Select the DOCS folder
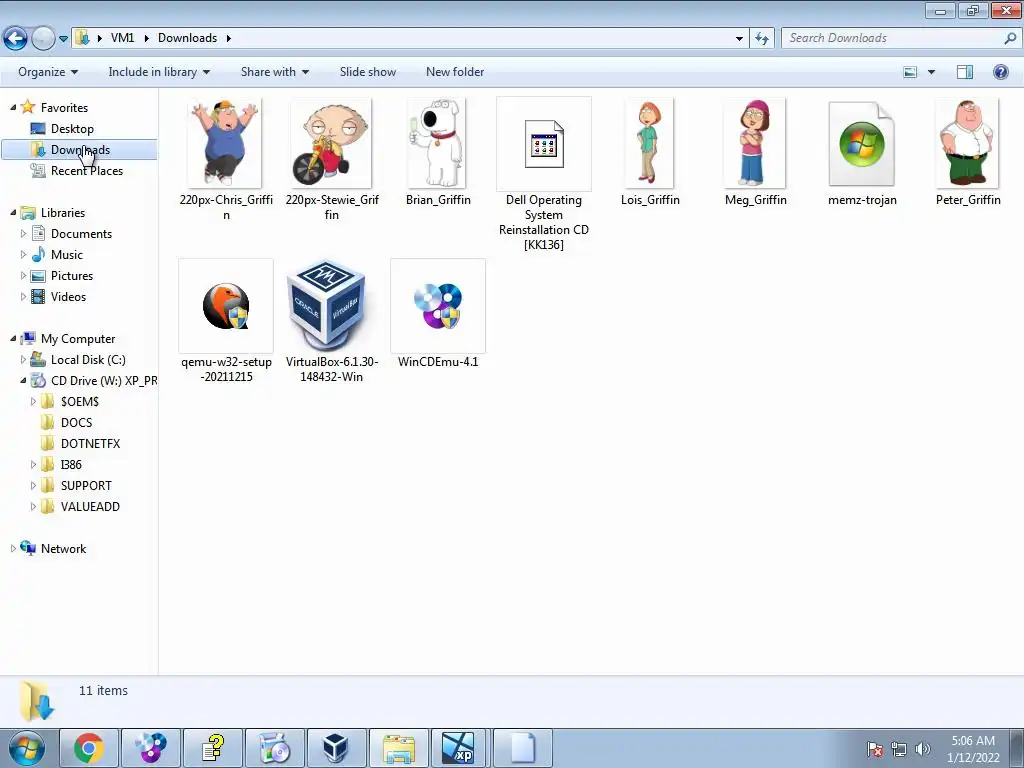Viewport: 1024px width, 768px height. point(76,423)
